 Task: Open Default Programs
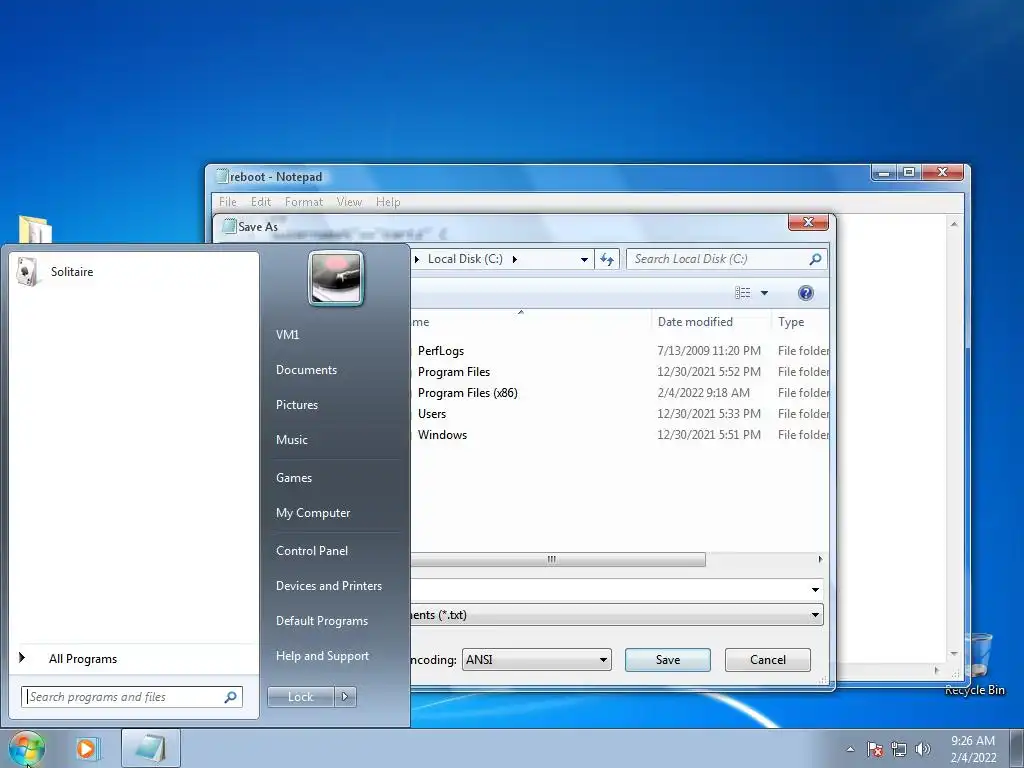(x=322, y=621)
